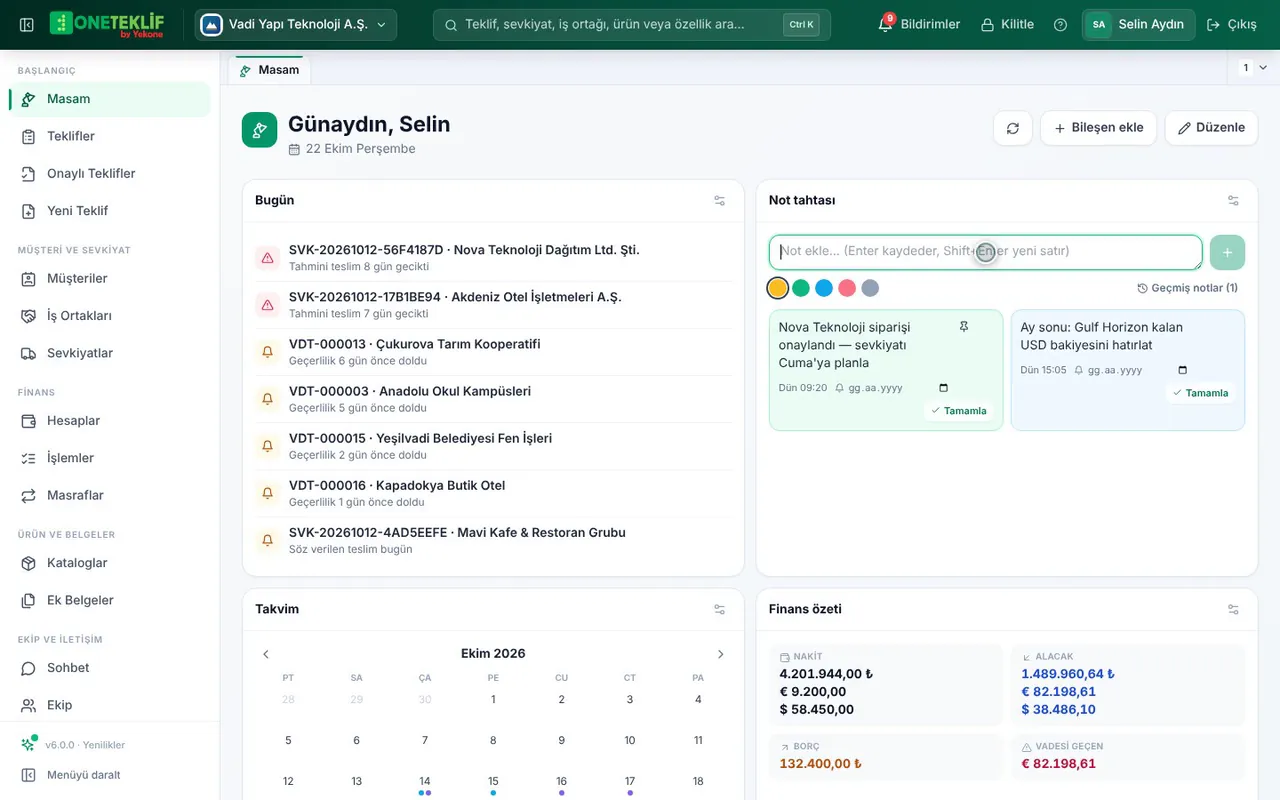Mark Gulf Horizon note as Tamamla

pos(1200,393)
